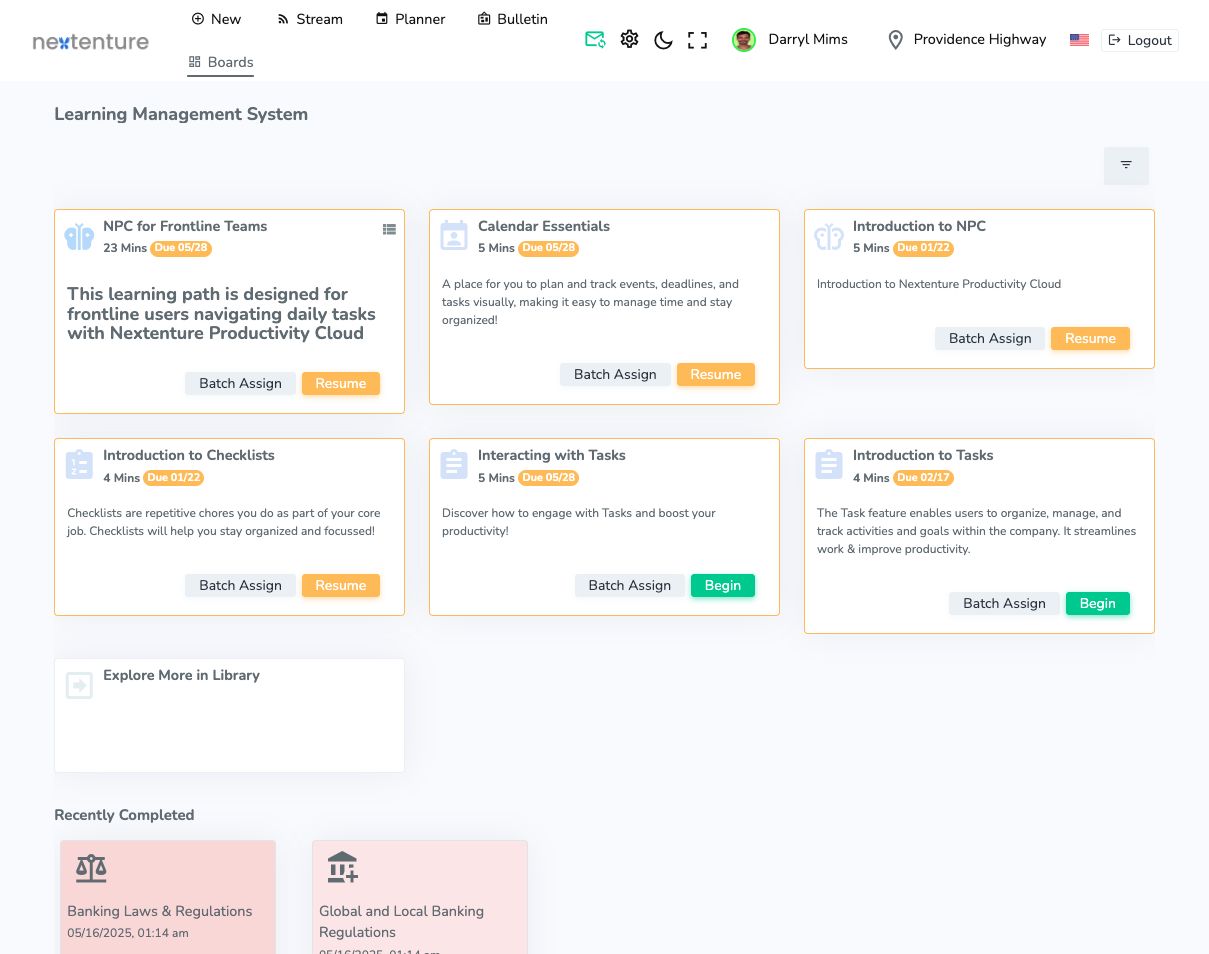Open the settings gear icon
The width and height of the screenshot is (1209, 954).
pyautogui.click(x=629, y=40)
